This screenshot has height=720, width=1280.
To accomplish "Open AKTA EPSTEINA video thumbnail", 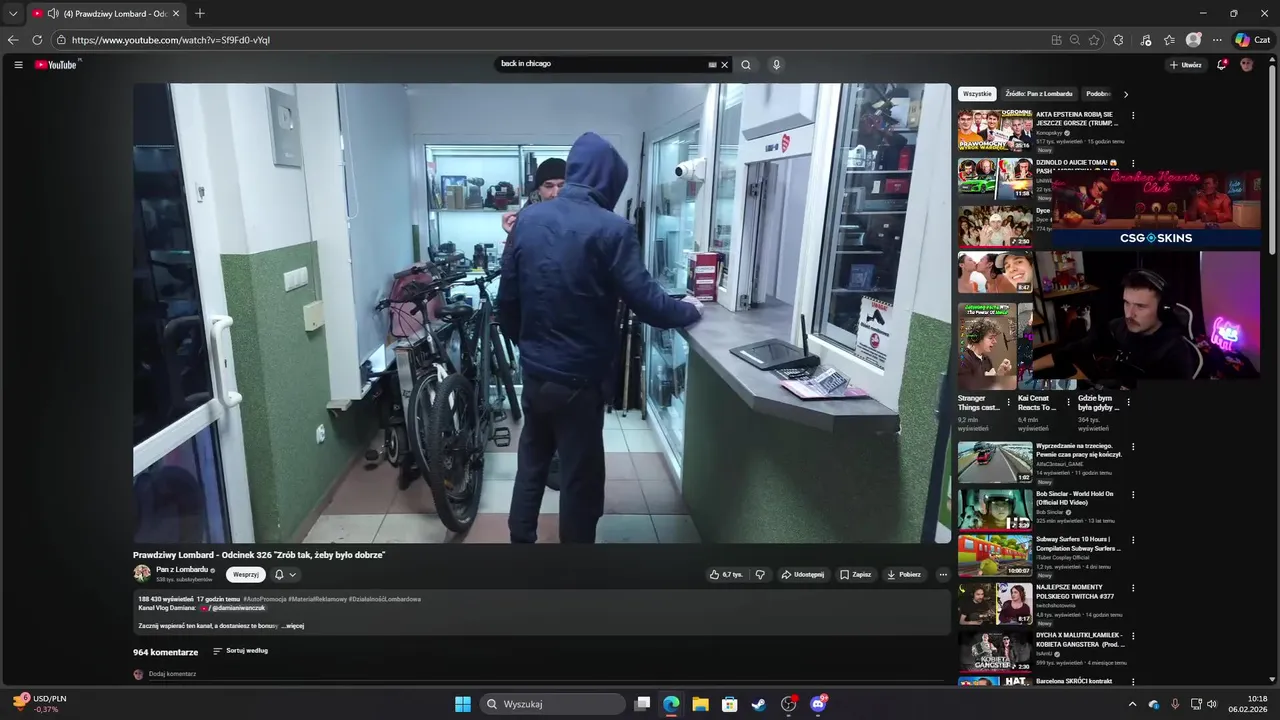I will tap(995, 130).
